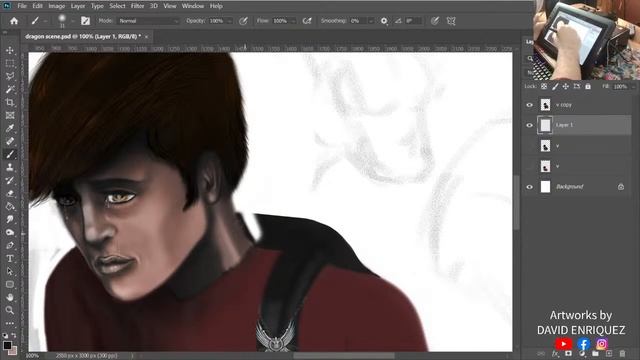Open the tool preset picker arrow
Screen dimensions: 640x360
coord(45,21)
